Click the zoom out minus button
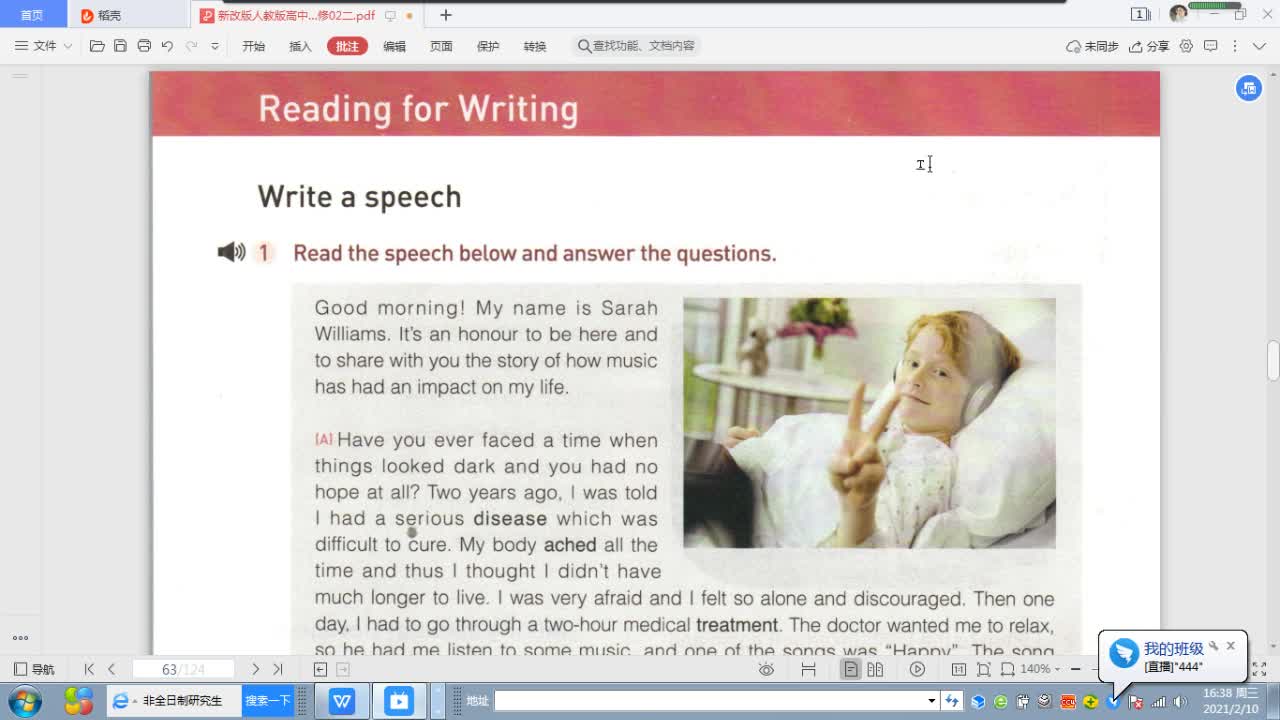The height and width of the screenshot is (720, 1280). tap(1075, 669)
